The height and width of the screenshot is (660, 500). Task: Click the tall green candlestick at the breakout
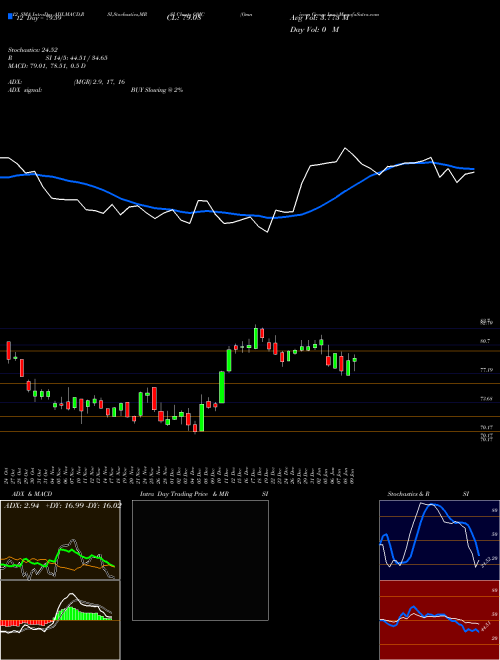pyautogui.click(x=222, y=387)
